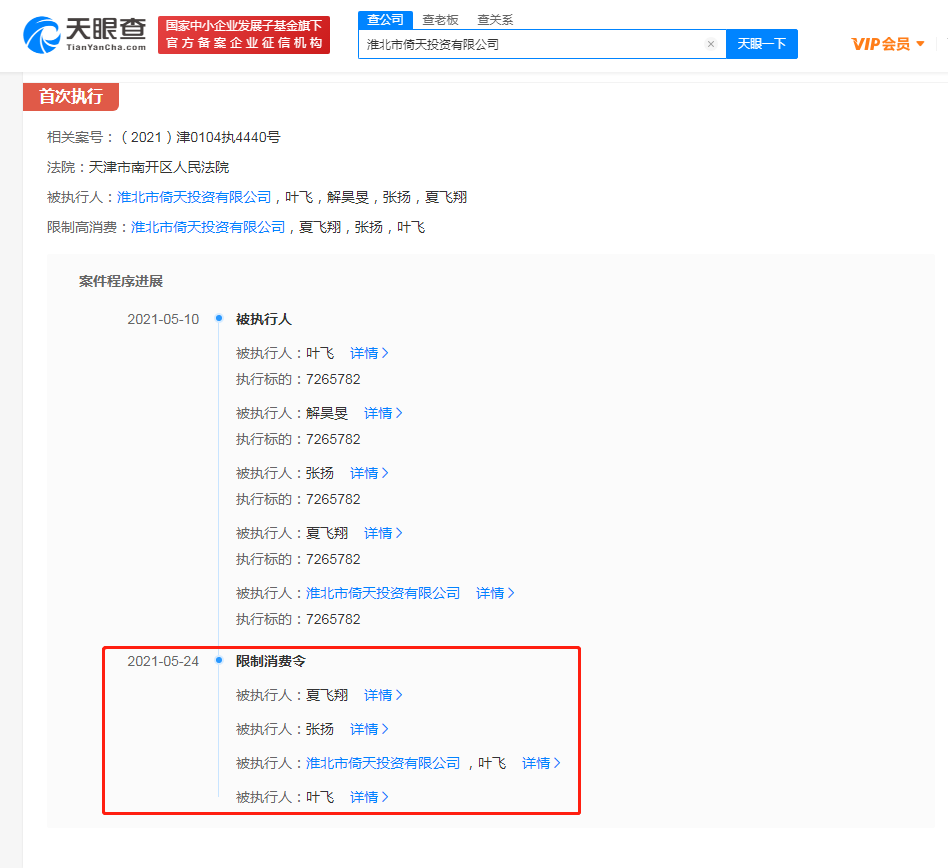The height and width of the screenshot is (868, 948).
Task: Expand 详情 for 解昊旻 entry
Action: click(x=382, y=413)
